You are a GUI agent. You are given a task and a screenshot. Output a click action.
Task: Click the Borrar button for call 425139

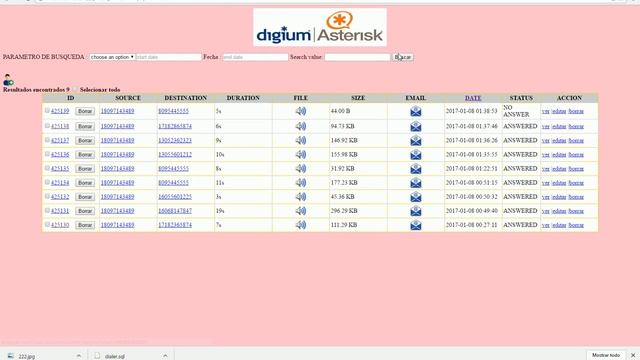pyautogui.click(x=85, y=111)
